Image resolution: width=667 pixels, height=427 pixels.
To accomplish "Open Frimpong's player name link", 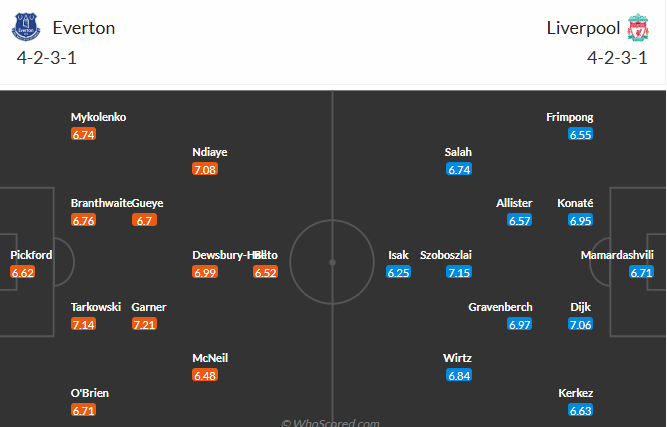I will (x=570, y=117).
